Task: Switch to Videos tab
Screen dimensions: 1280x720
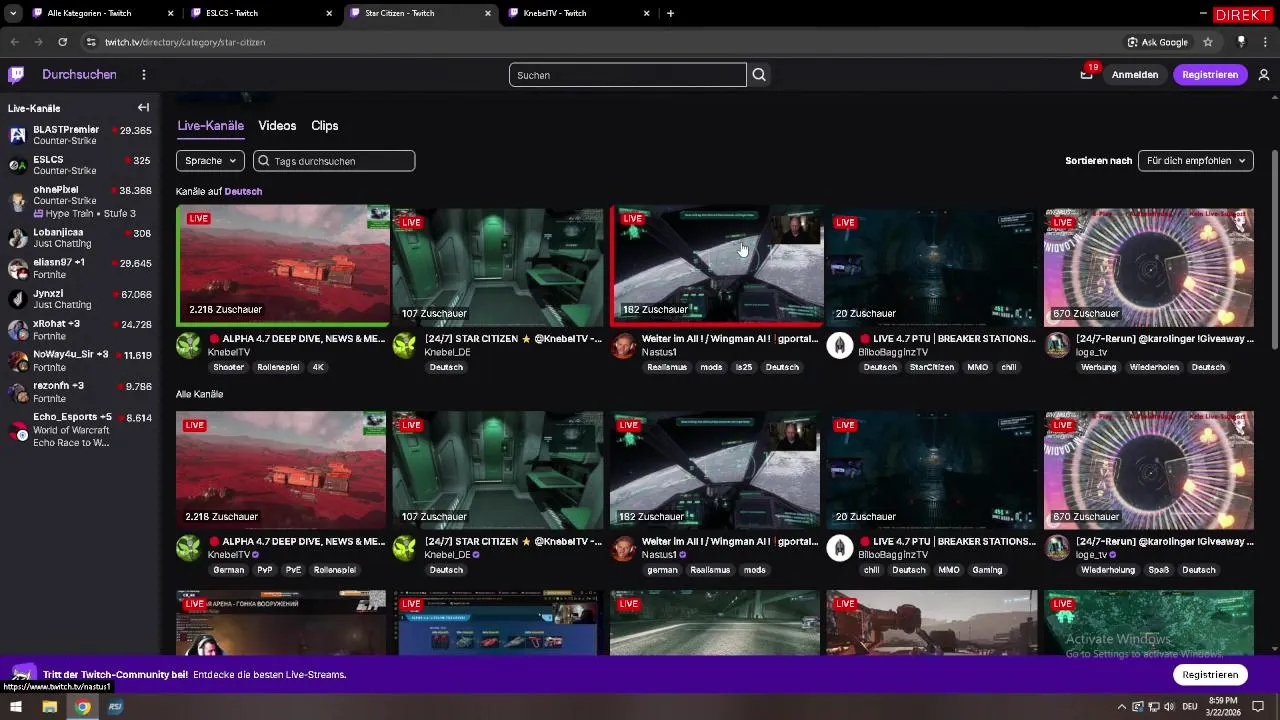Action: point(277,126)
